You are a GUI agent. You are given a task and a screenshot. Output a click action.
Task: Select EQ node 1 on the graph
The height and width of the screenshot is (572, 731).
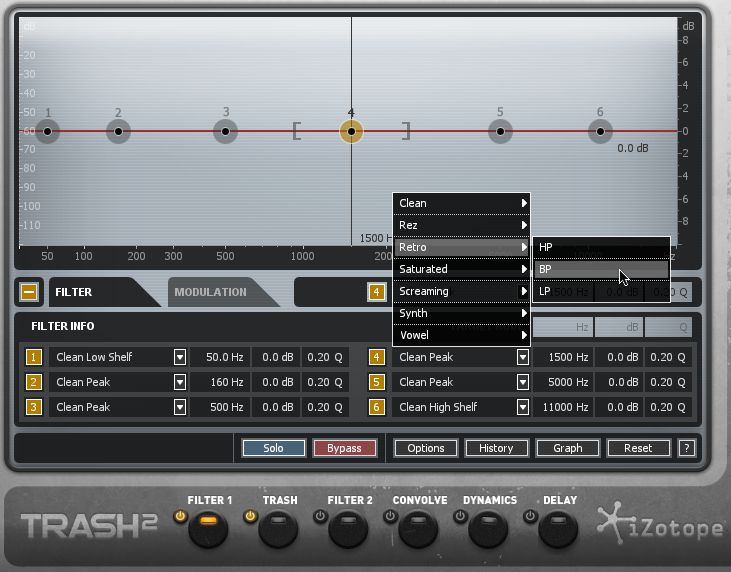coord(47,131)
